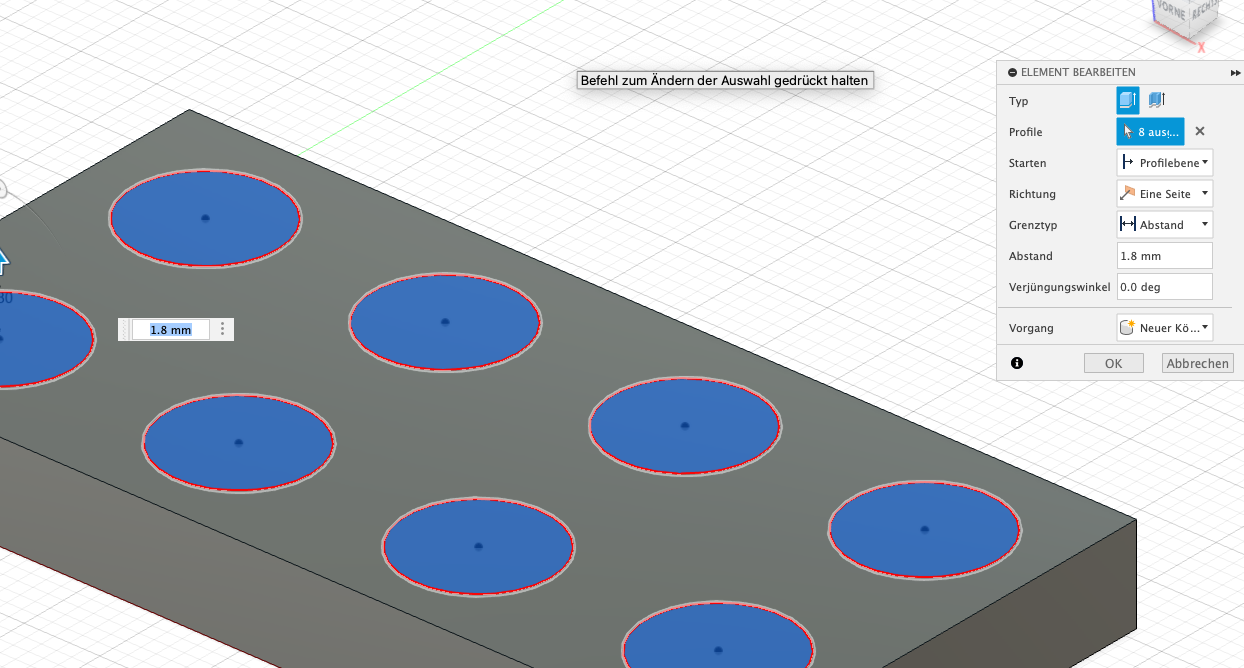Click the 8 selected profiles button
This screenshot has width=1244, height=668.
click(x=1150, y=131)
